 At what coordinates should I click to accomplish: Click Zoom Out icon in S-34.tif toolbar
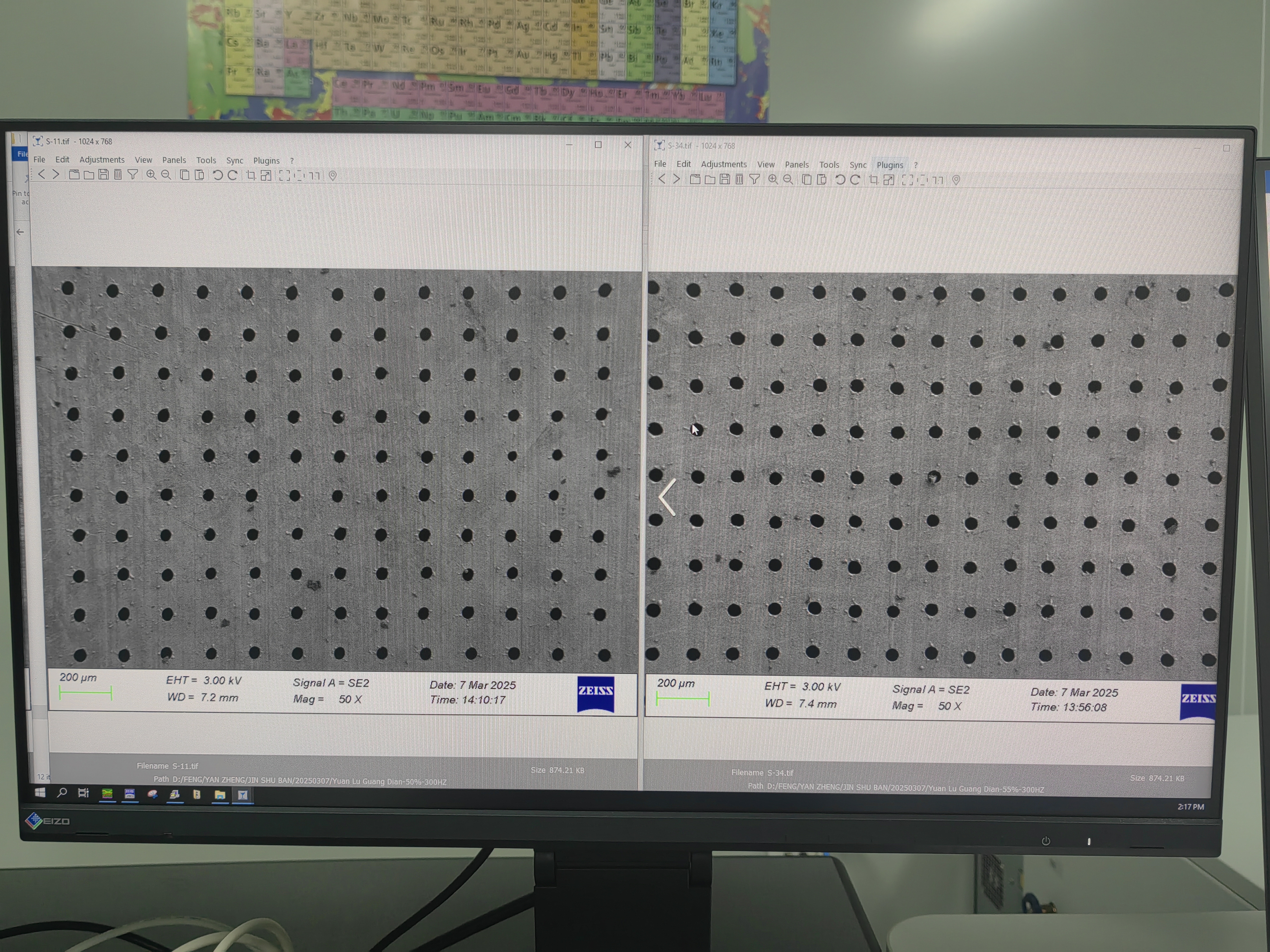click(x=788, y=180)
